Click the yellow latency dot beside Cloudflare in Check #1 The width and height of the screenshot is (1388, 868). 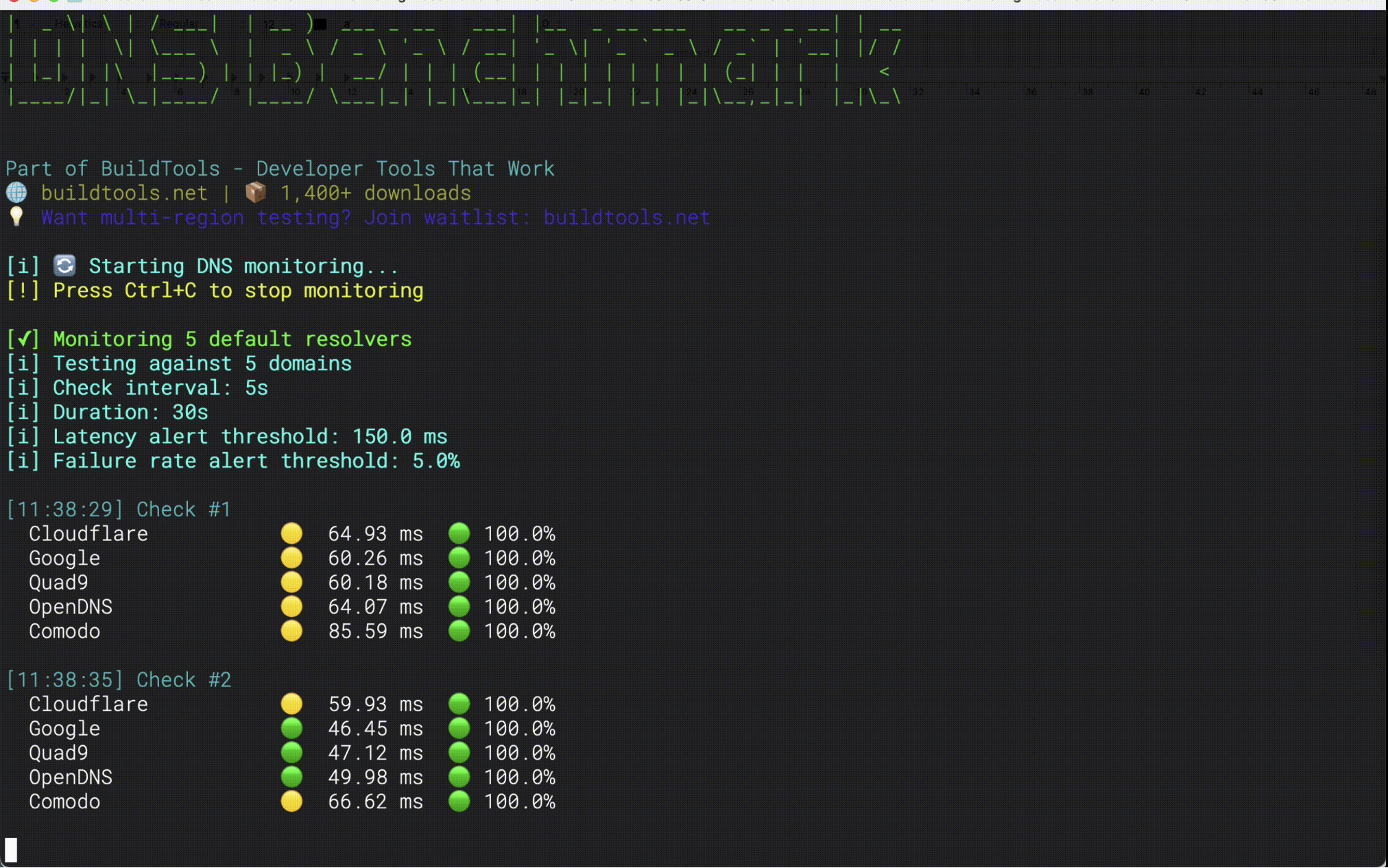pos(291,533)
